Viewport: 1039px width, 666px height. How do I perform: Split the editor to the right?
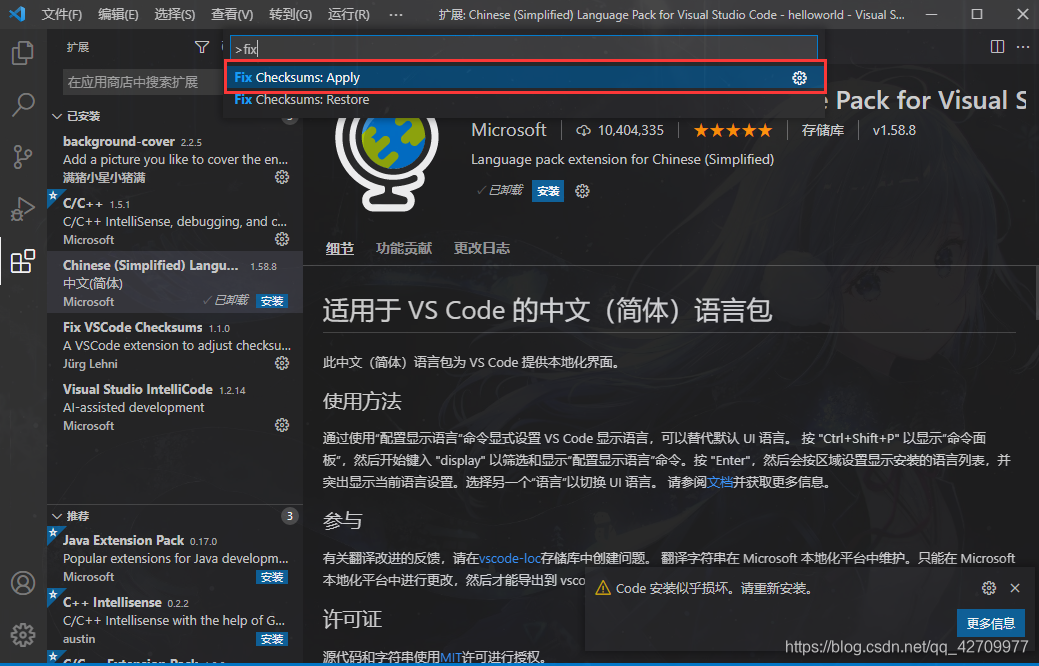pos(997,46)
